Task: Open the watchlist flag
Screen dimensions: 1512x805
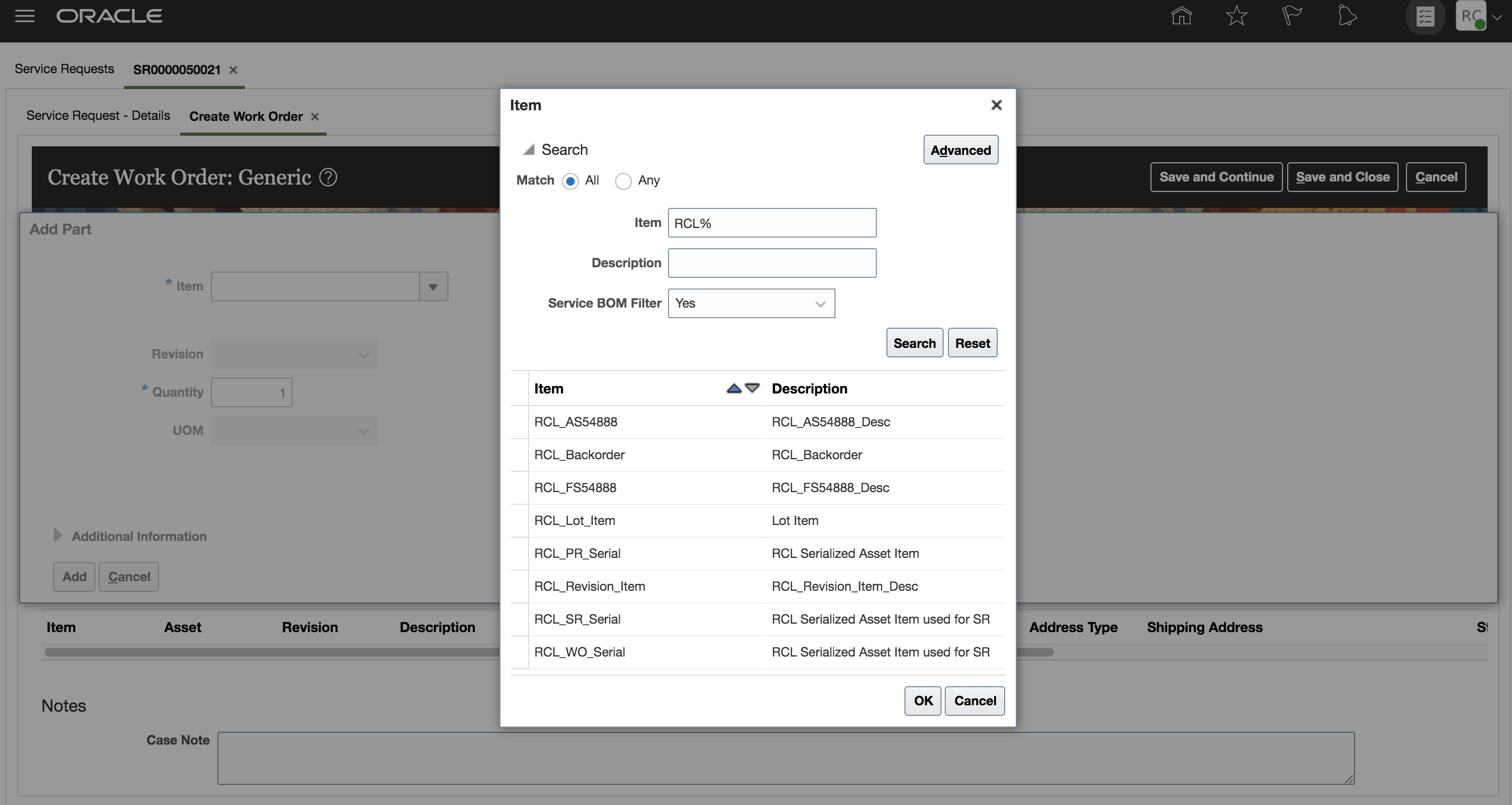Action: click(x=1291, y=16)
